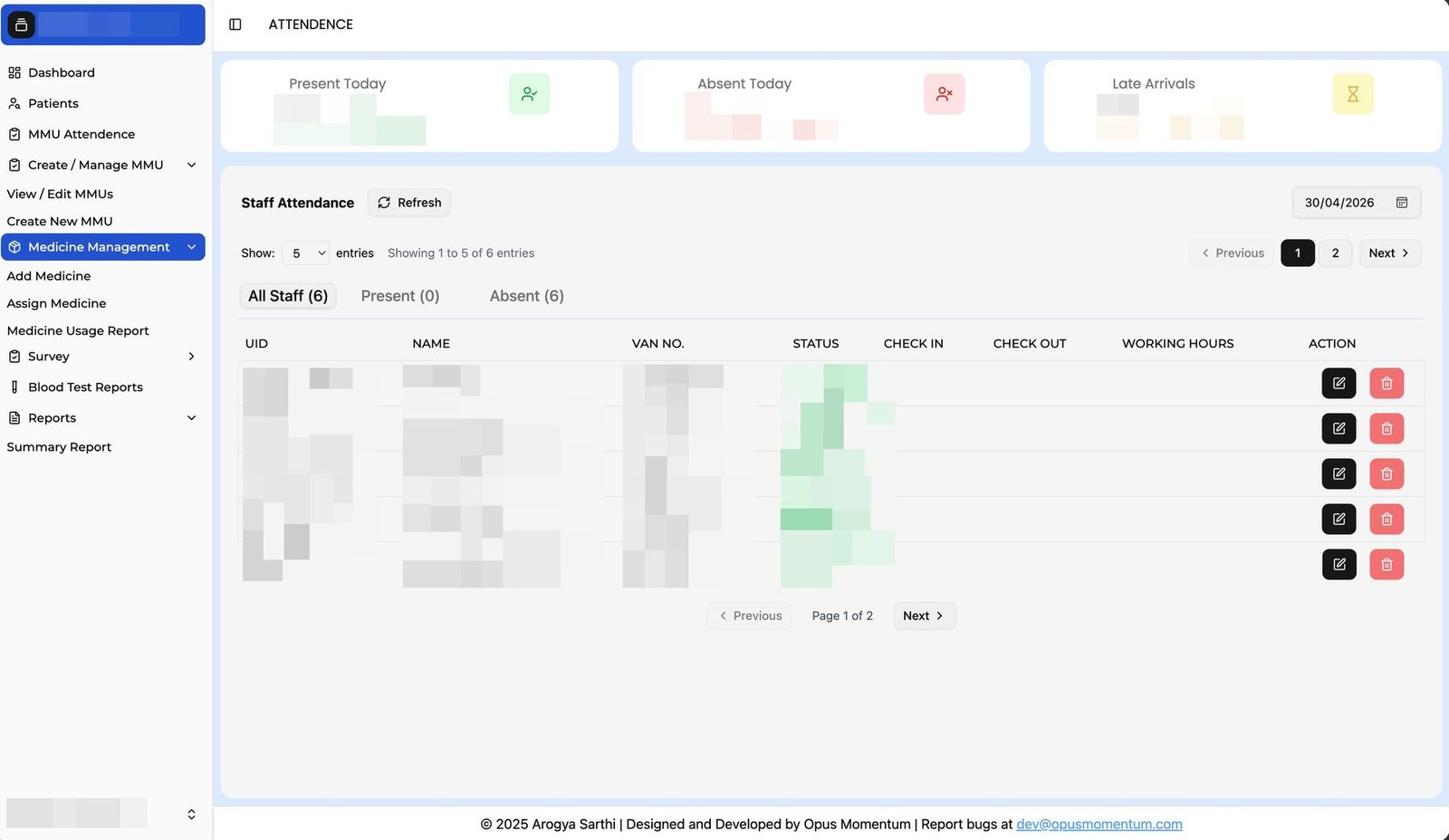Click the Late Arrivals hourglass icon
1449x840 pixels.
point(1353,94)
